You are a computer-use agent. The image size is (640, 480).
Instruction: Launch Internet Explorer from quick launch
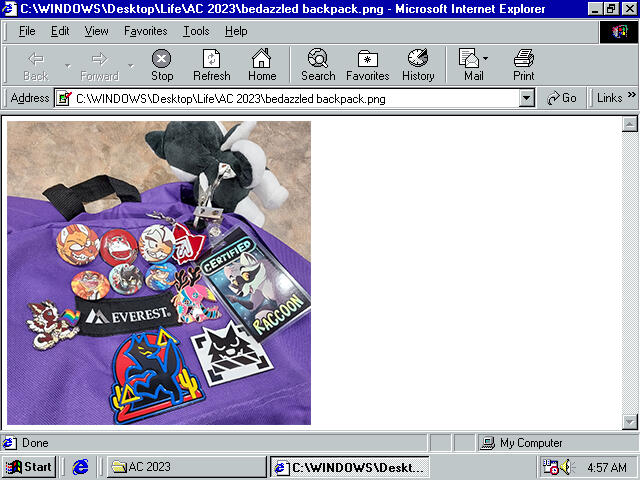point(81,467)
